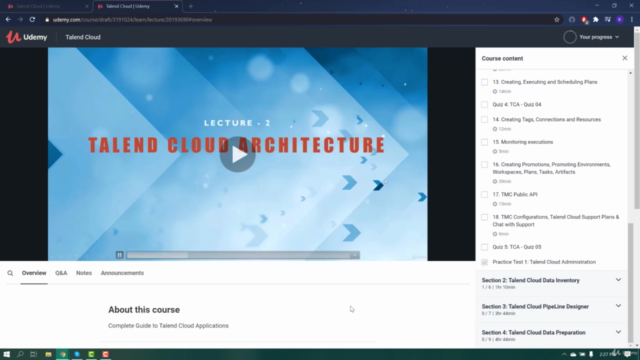
Task: Check lecture 14 Creating Tags, Connections
Action: pos(484,120)
